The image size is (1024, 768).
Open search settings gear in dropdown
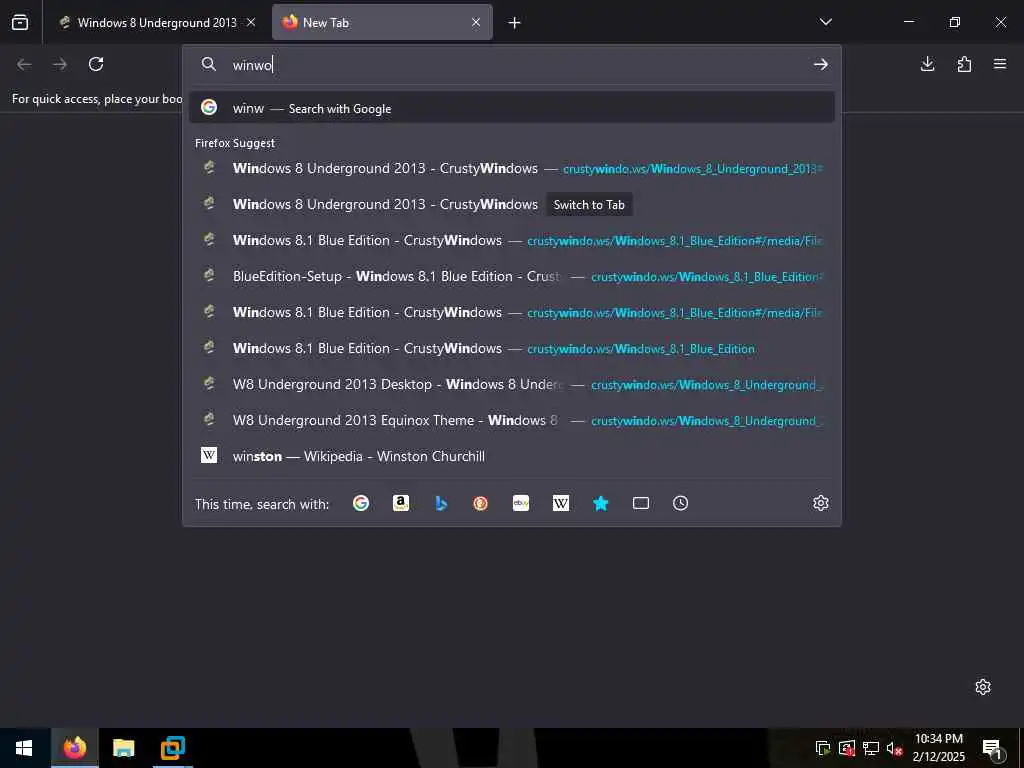(x=820, y=503)
